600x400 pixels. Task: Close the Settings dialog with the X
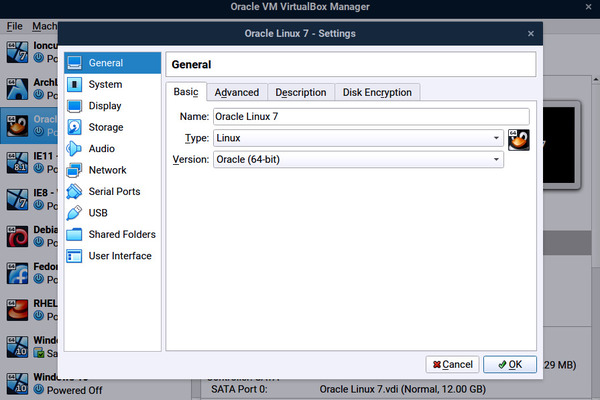(530, 33)
